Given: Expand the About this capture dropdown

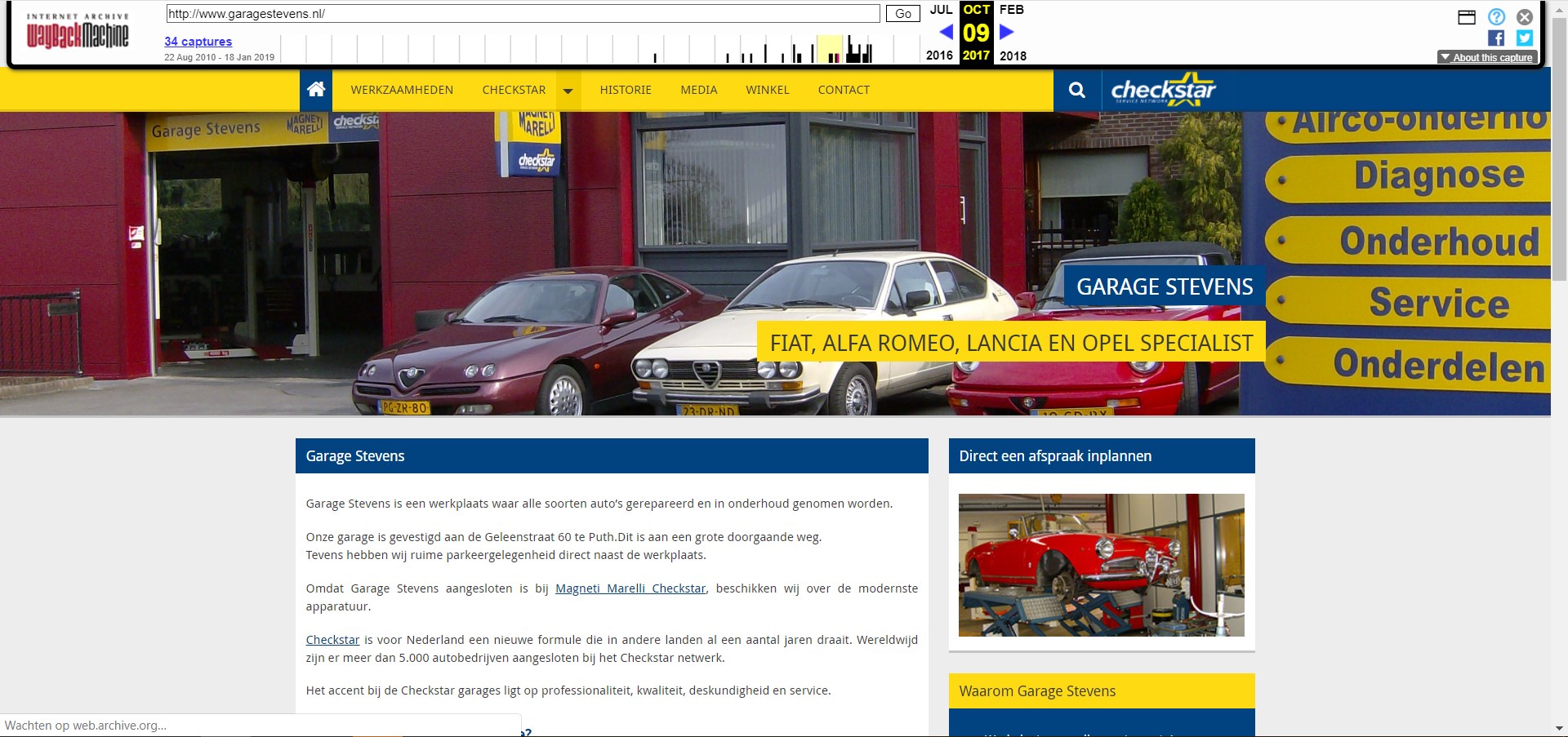Looking at the screenshot, I should [x=1486, y=57].
